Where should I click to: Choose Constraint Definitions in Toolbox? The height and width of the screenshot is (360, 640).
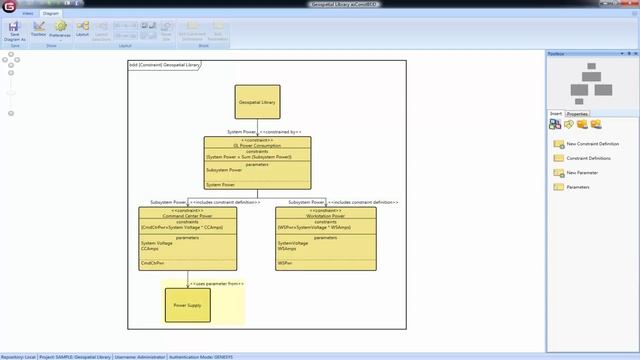pos(582,158)
